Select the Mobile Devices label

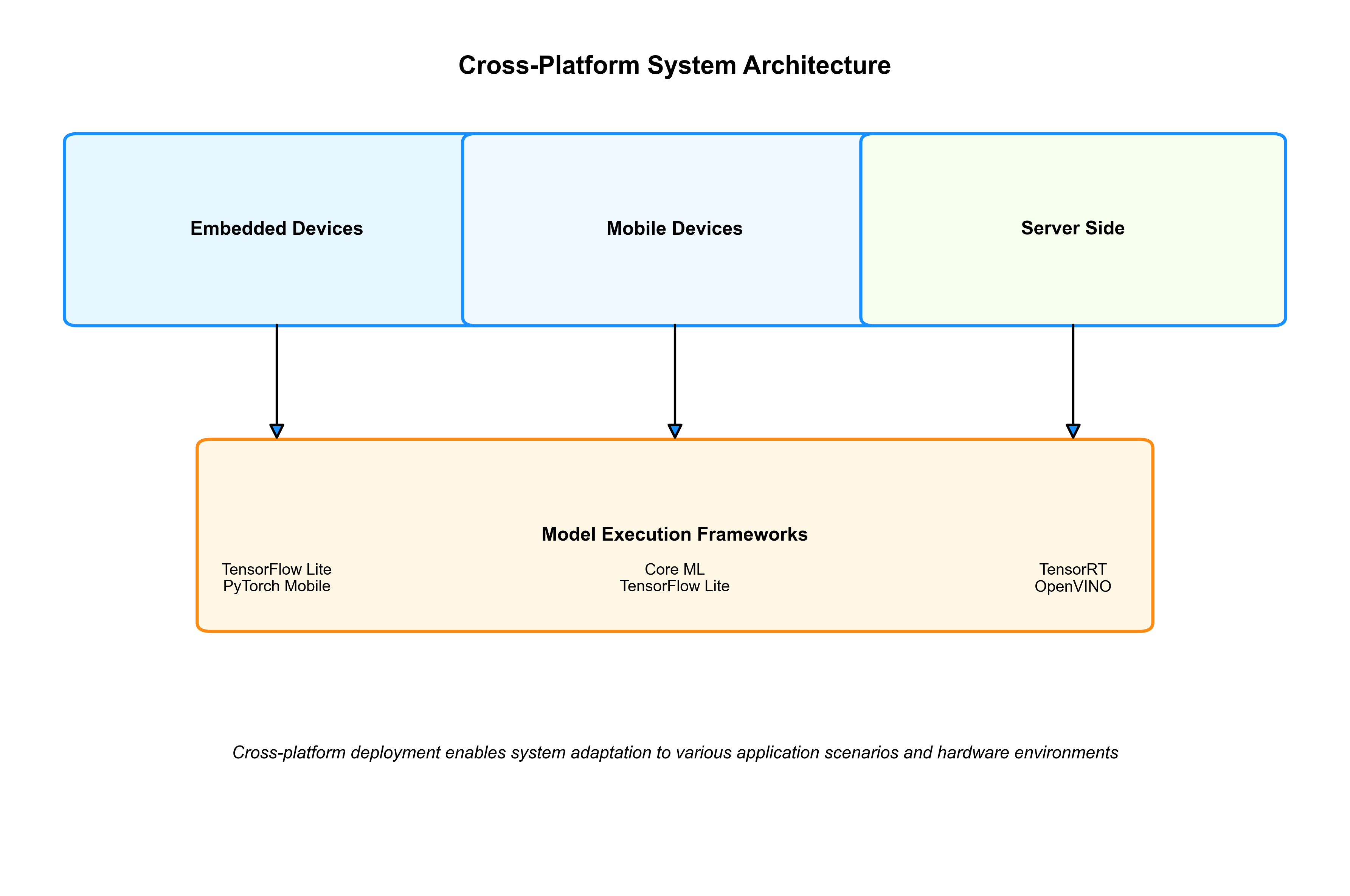674,229
